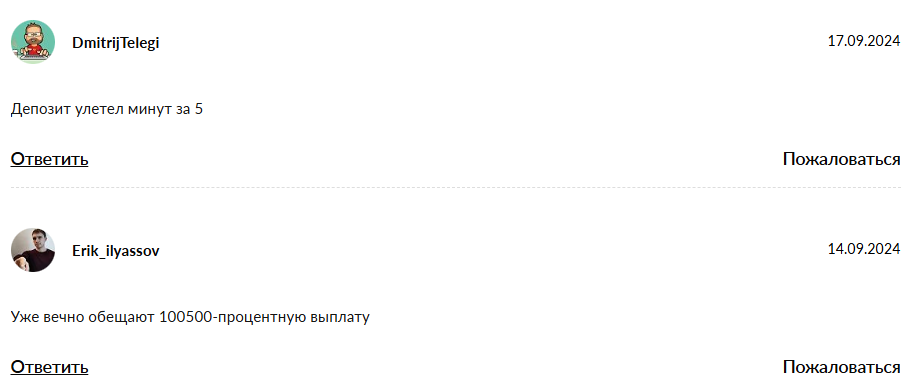Screen dimensions: 921x391
Task: Reply to DmitrijTelegi's comment via Ответить
Action: click(49, 159)
